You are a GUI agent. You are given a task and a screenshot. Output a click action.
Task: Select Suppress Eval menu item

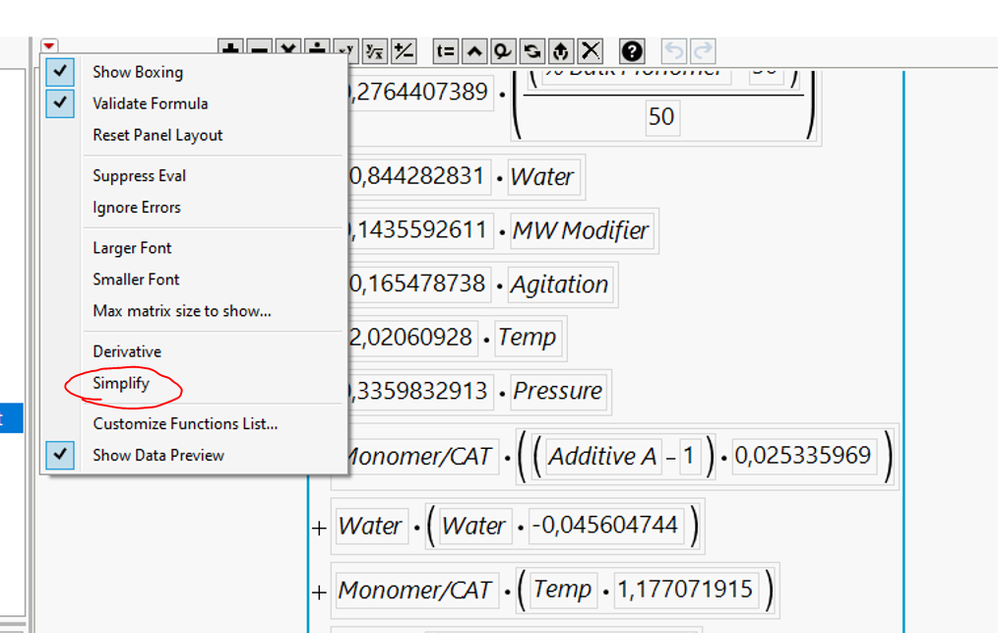[139, 176]
